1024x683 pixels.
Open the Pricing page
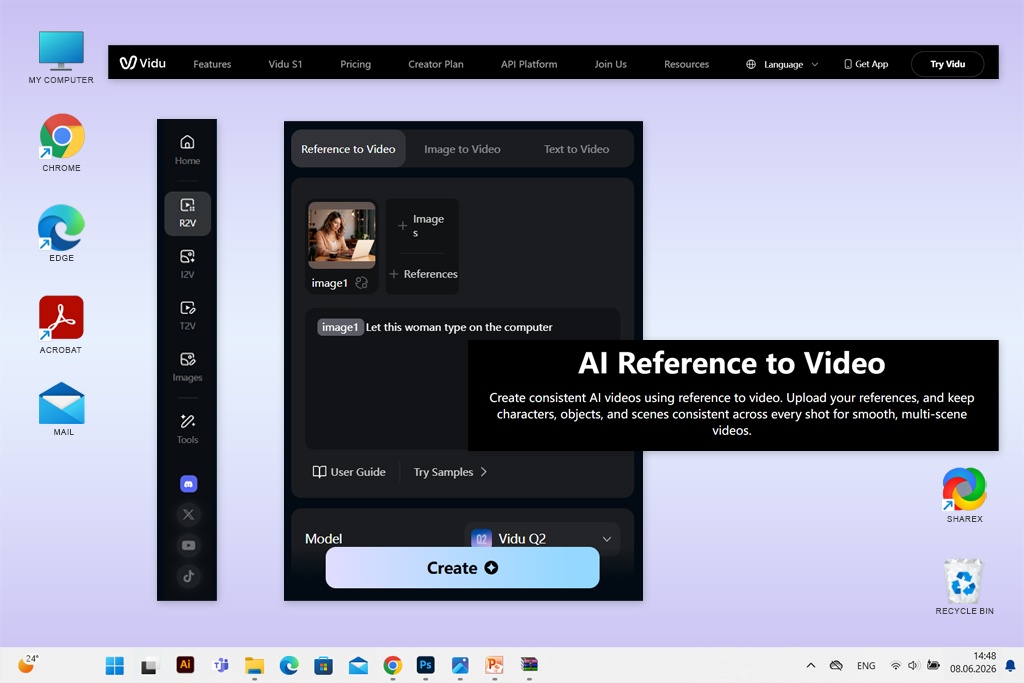[x=355, y=64]
